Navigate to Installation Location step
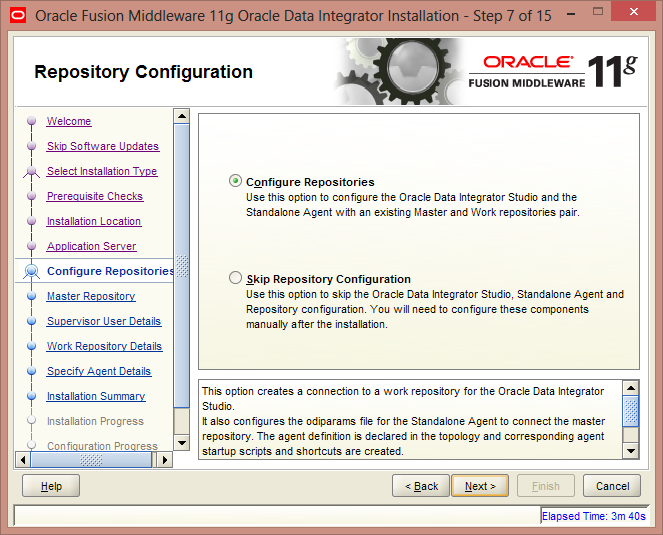Screen dimensions: 663x535 click(x=94, y=221)
